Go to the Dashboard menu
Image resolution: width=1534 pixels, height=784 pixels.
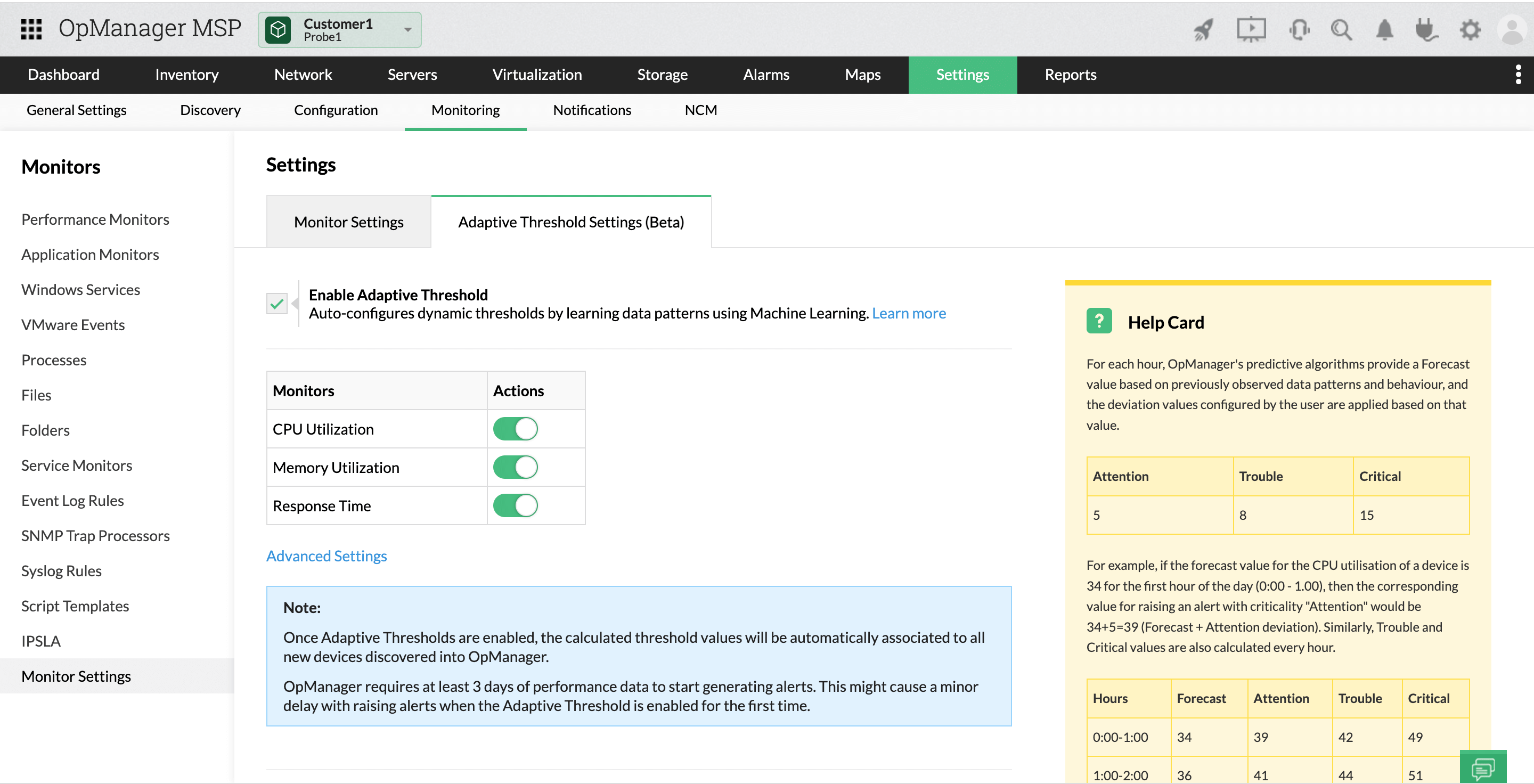pos(64,75)
